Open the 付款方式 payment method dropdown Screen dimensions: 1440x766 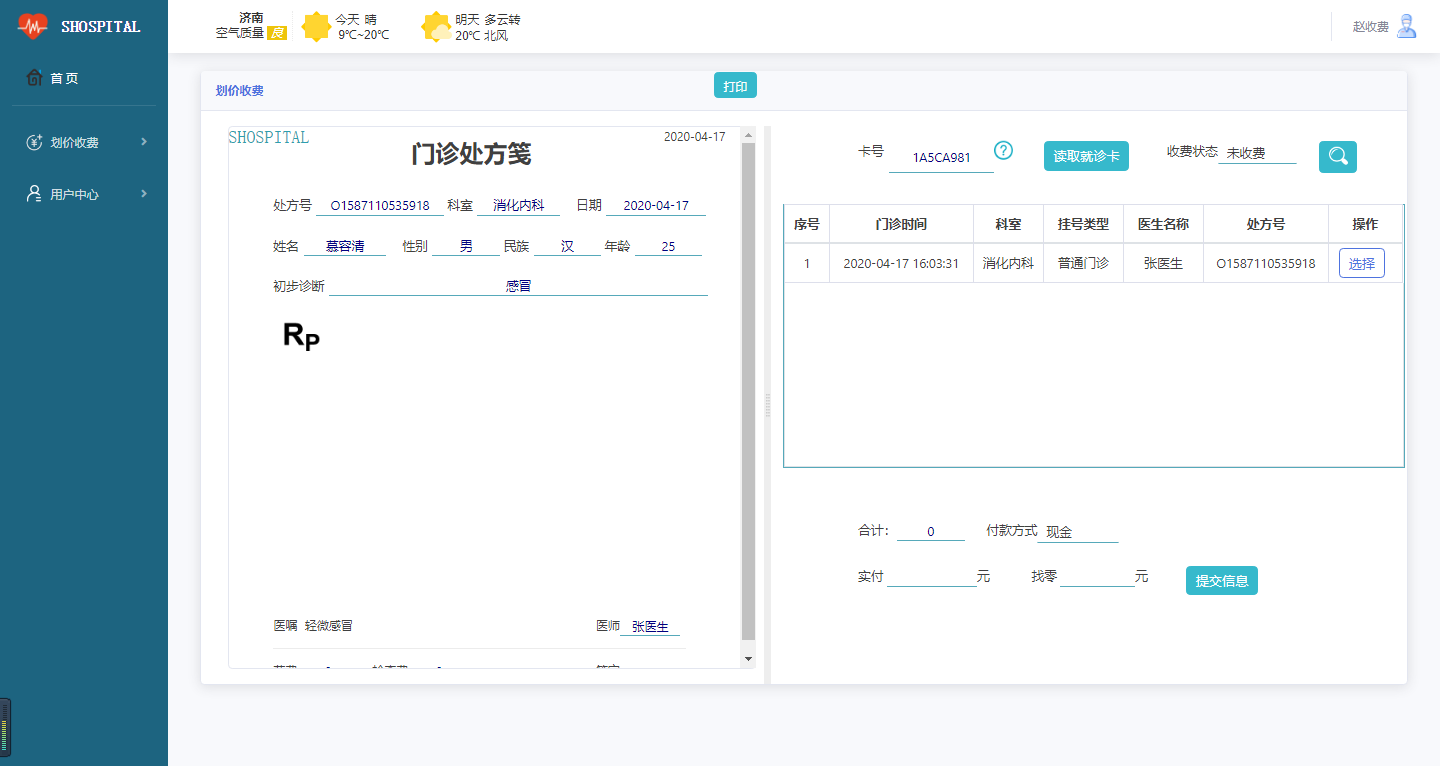[1078, 531]
